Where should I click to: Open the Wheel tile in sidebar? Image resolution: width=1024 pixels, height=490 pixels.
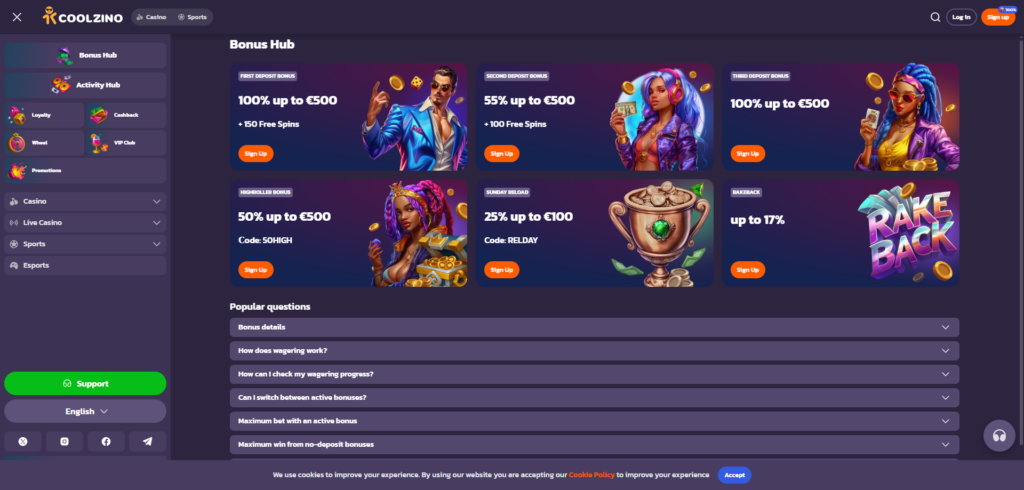44,142
